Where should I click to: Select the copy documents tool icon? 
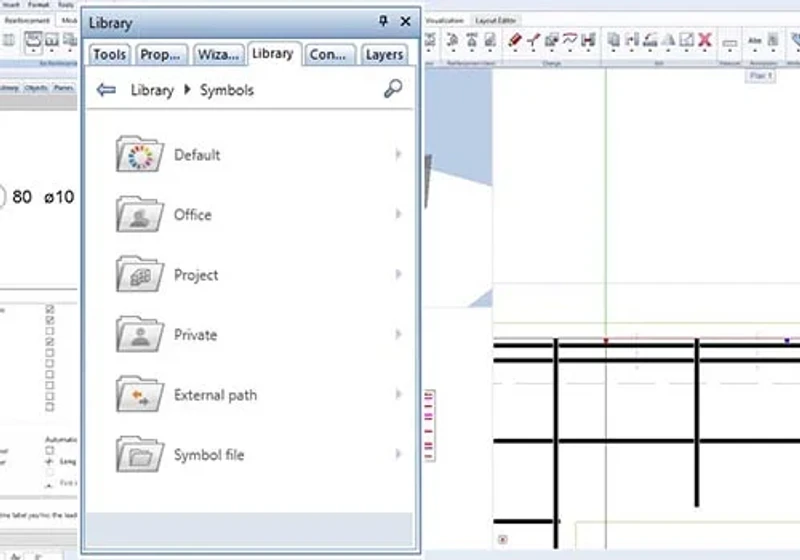click(614, 40)
